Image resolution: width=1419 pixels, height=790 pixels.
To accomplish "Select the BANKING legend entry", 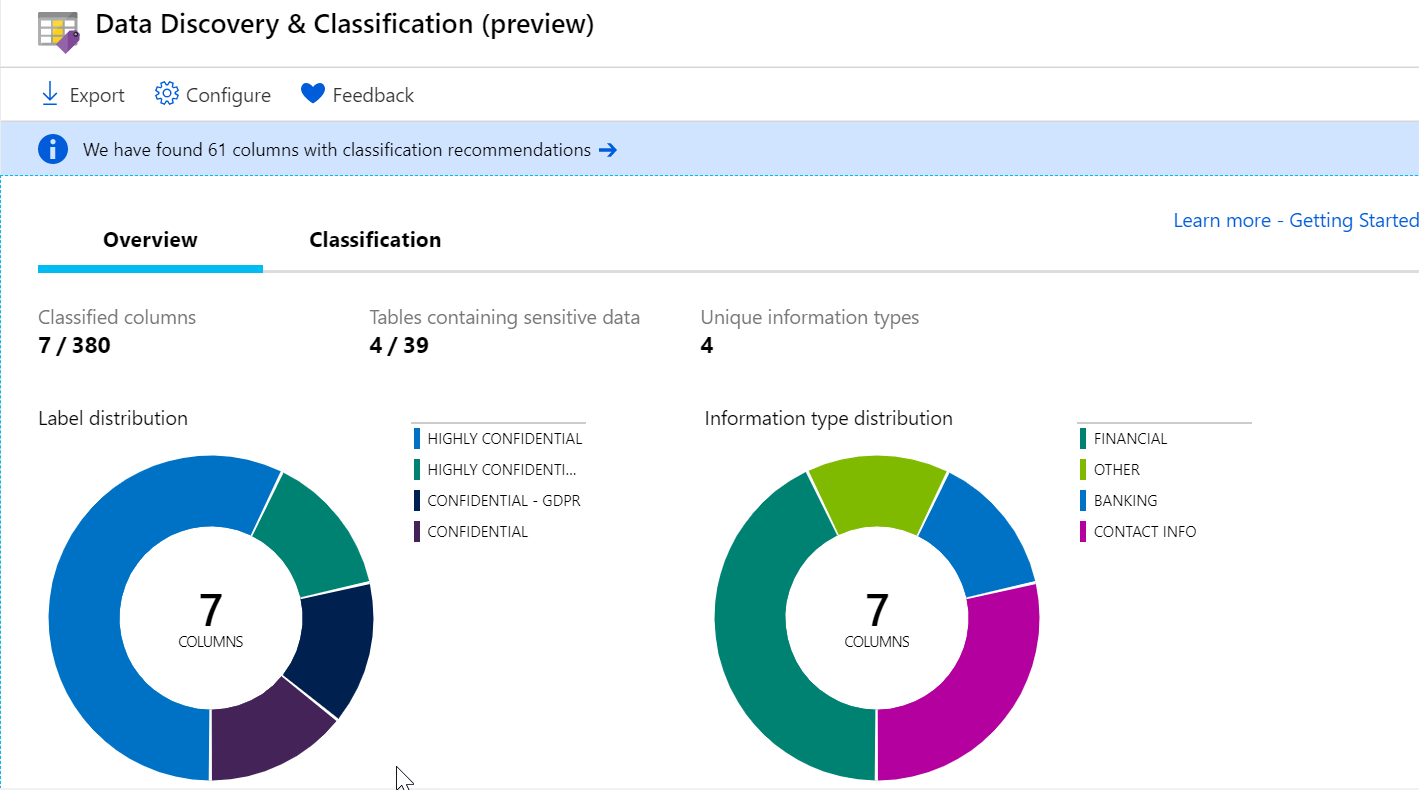I will pos(1125,500).
